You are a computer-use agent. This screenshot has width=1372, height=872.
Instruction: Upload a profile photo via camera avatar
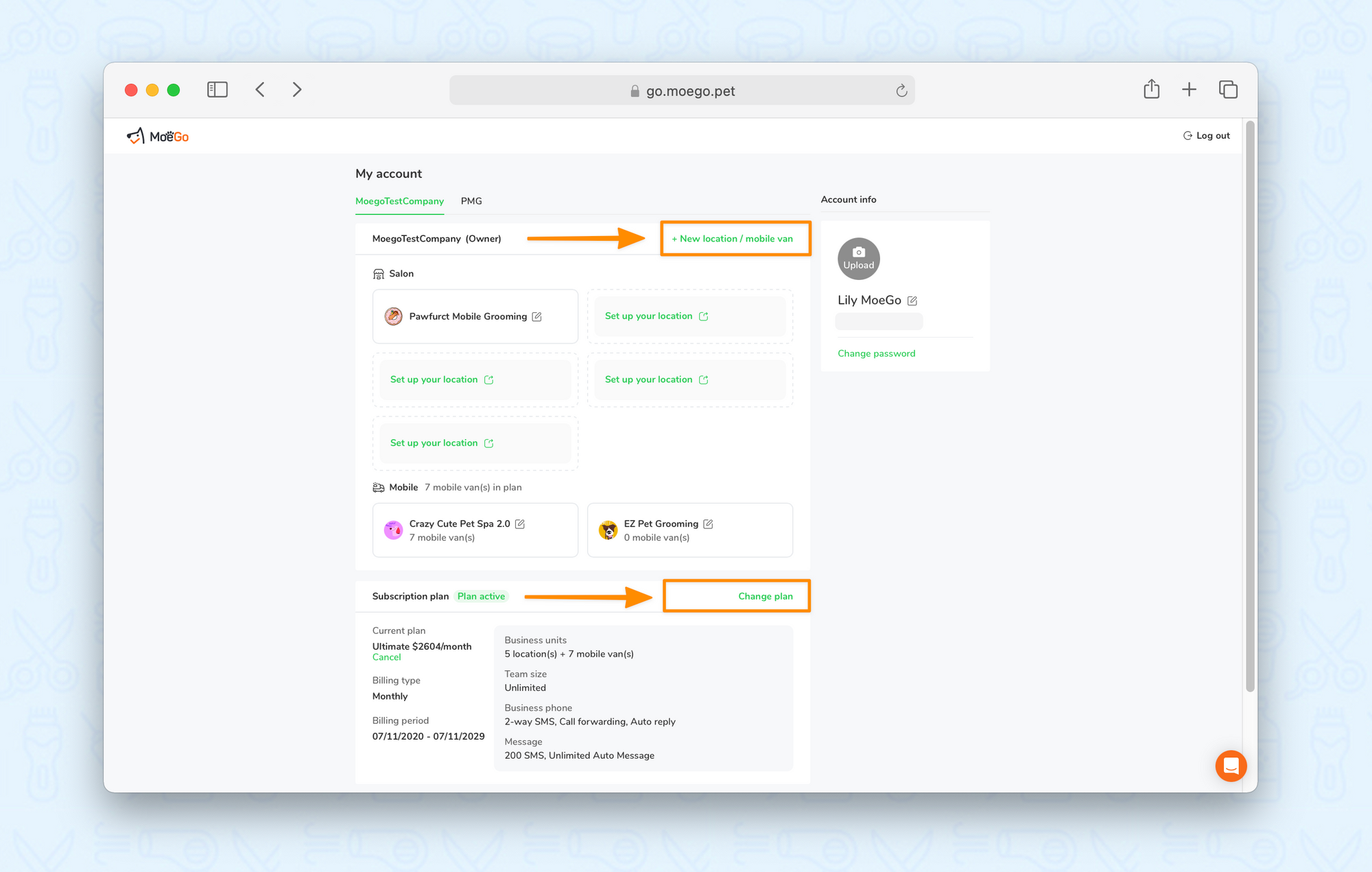point(858,259)
